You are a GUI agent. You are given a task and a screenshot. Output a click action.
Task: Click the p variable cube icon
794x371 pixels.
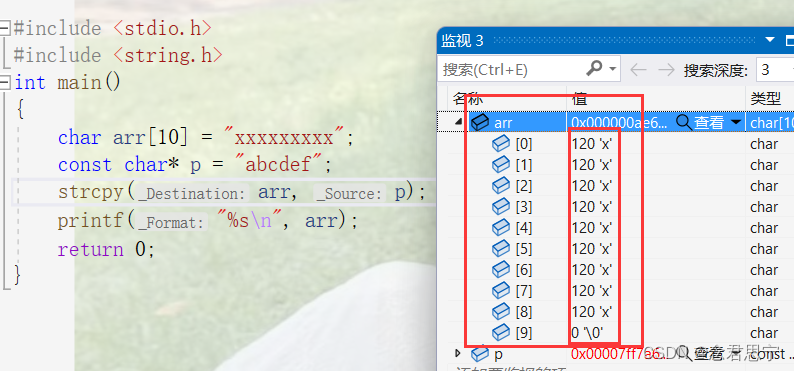coord(480,353)
